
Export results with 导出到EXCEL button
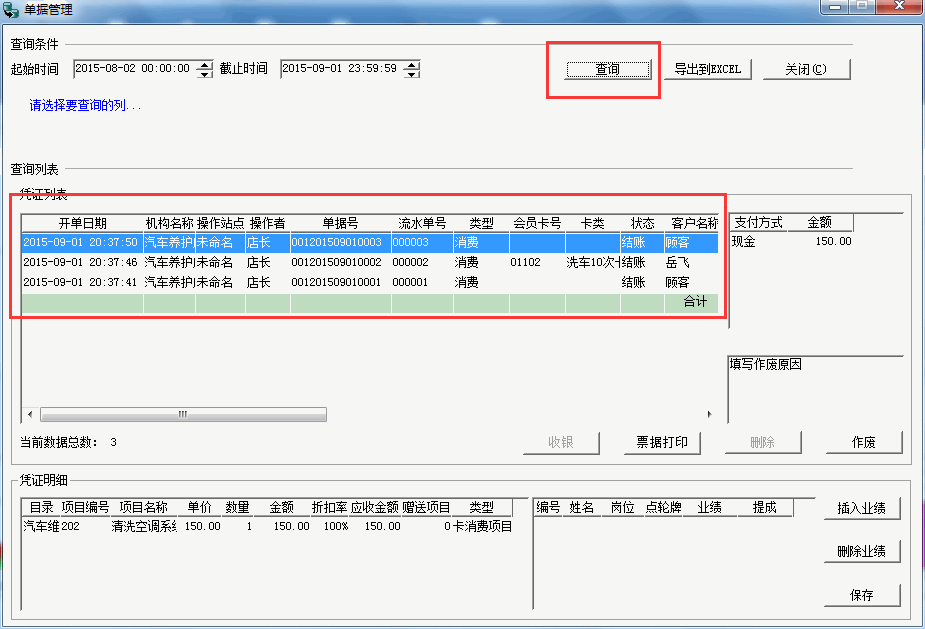[707, 69]
